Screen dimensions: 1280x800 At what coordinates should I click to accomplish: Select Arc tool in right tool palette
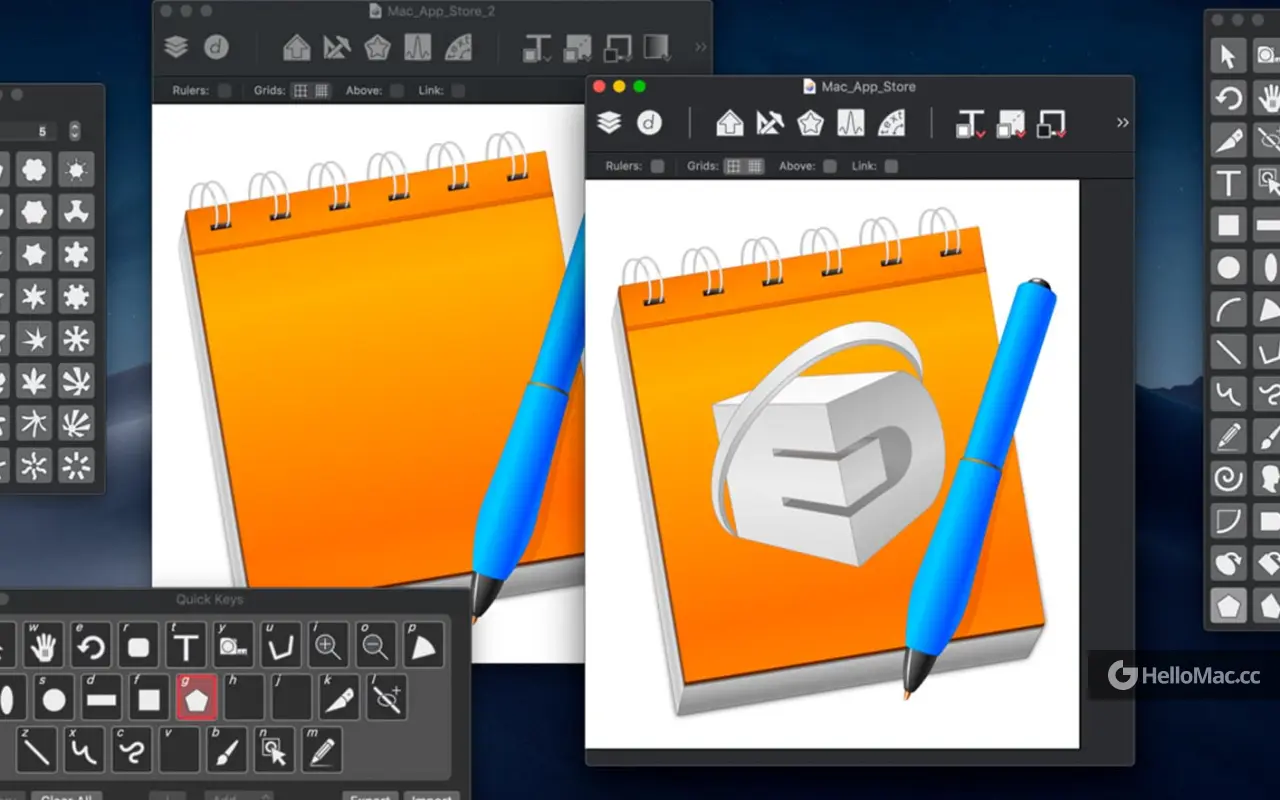(1229, 309)
